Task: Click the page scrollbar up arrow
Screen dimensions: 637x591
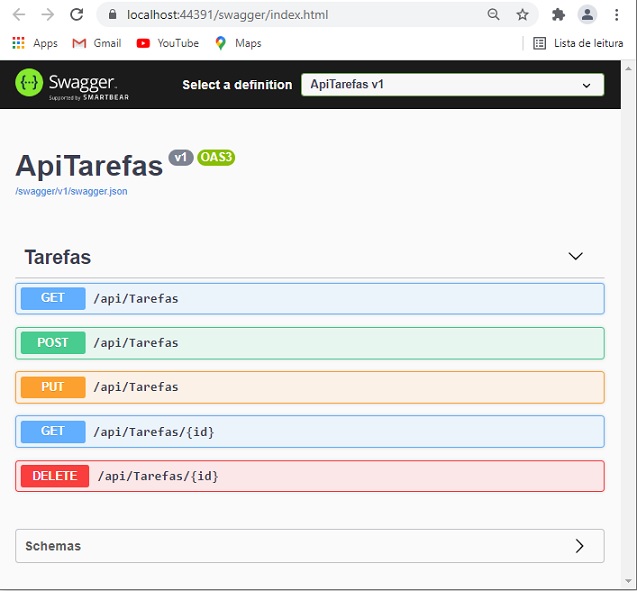Action: click(628, 68)
